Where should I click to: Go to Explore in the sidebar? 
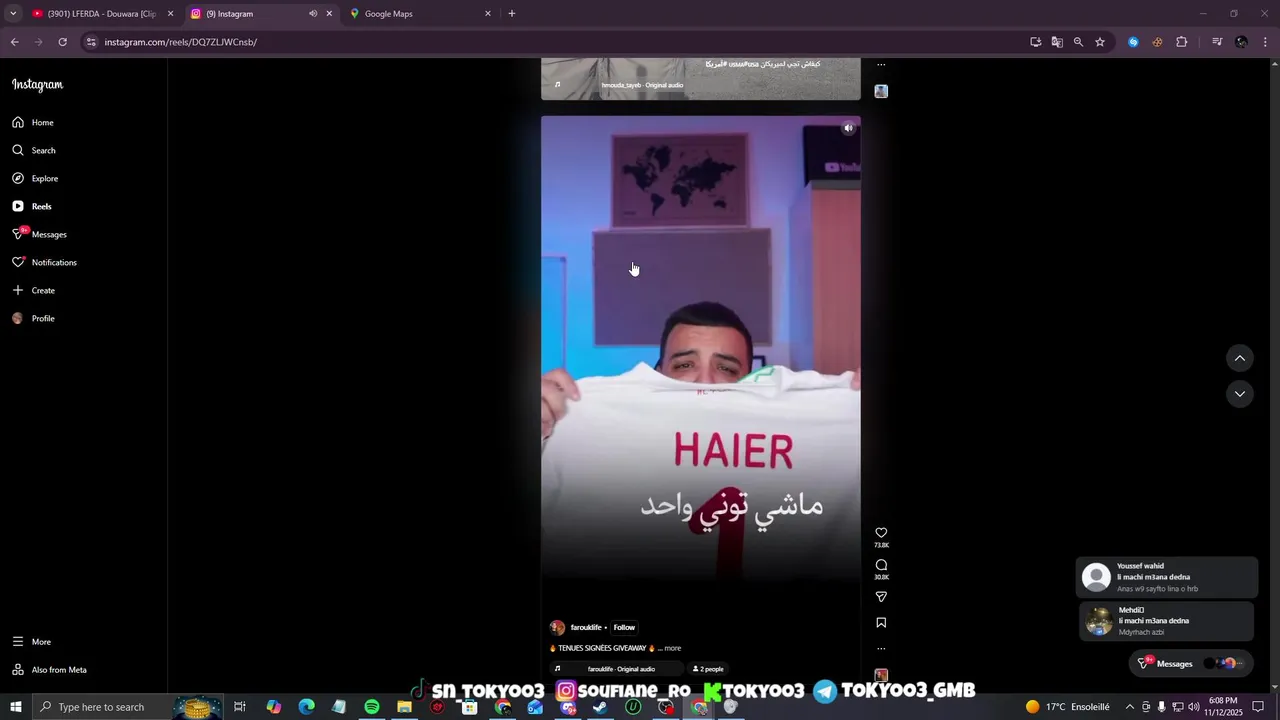tap(35, 178)
